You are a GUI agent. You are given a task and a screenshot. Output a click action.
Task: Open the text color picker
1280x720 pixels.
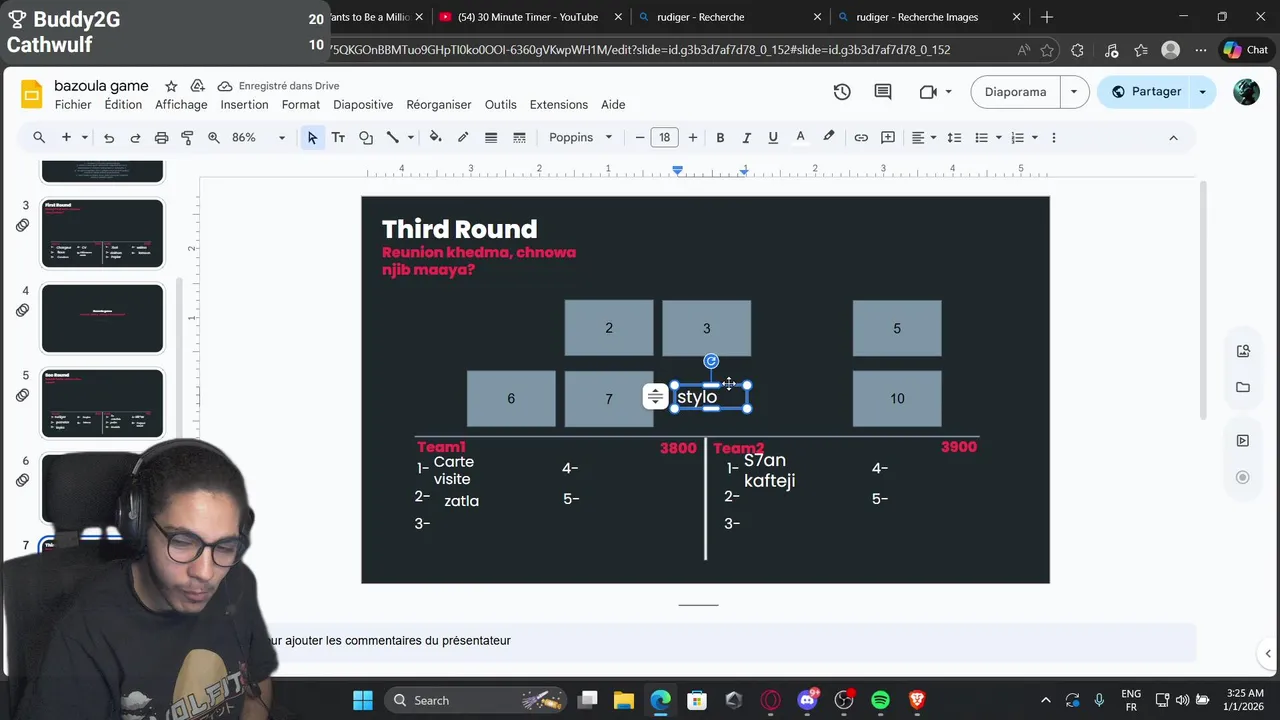800,137
